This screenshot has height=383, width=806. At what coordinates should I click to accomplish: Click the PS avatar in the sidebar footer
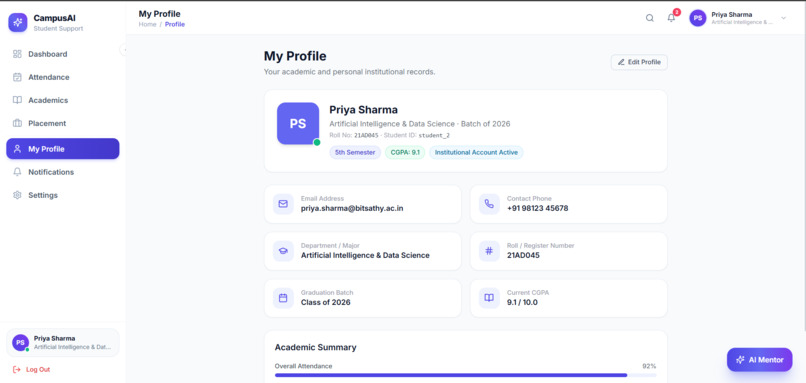pos(21,342)
